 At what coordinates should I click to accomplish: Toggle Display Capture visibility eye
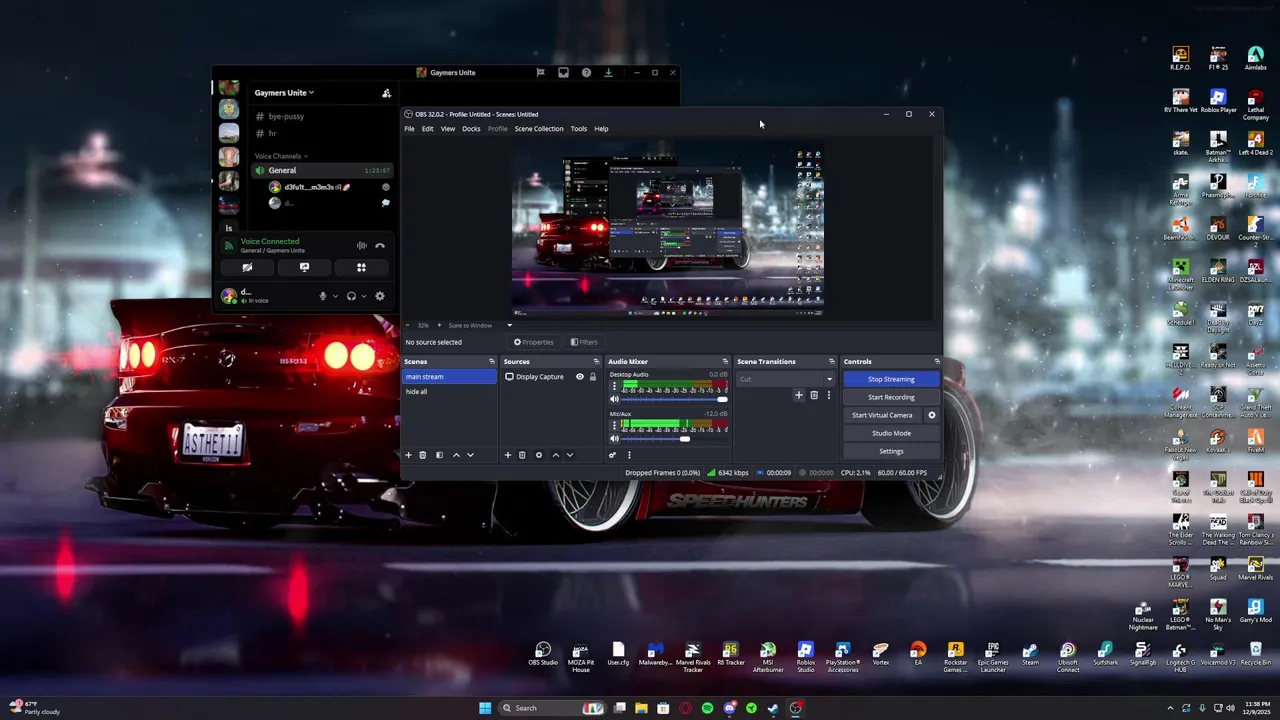[579, 377]
